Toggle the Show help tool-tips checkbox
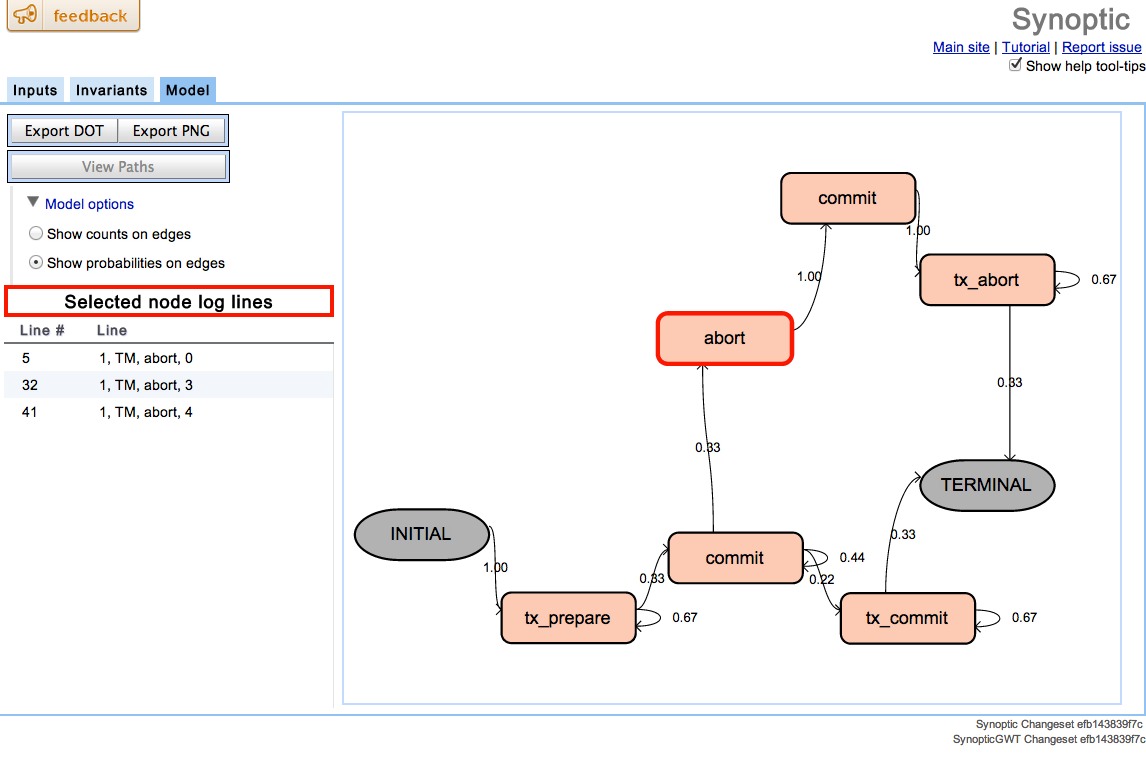Screen dimensions: 1146x757 point(1015,63)
